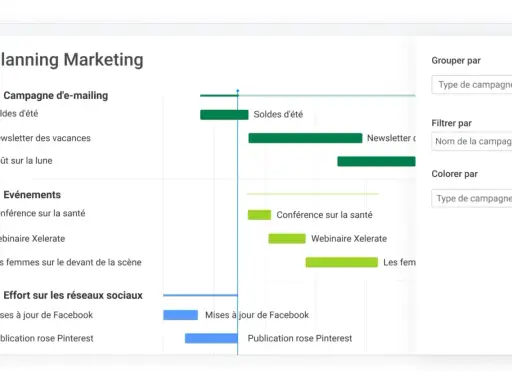Select the dark green Soldes d'été Gantt bar

[224, 115]
